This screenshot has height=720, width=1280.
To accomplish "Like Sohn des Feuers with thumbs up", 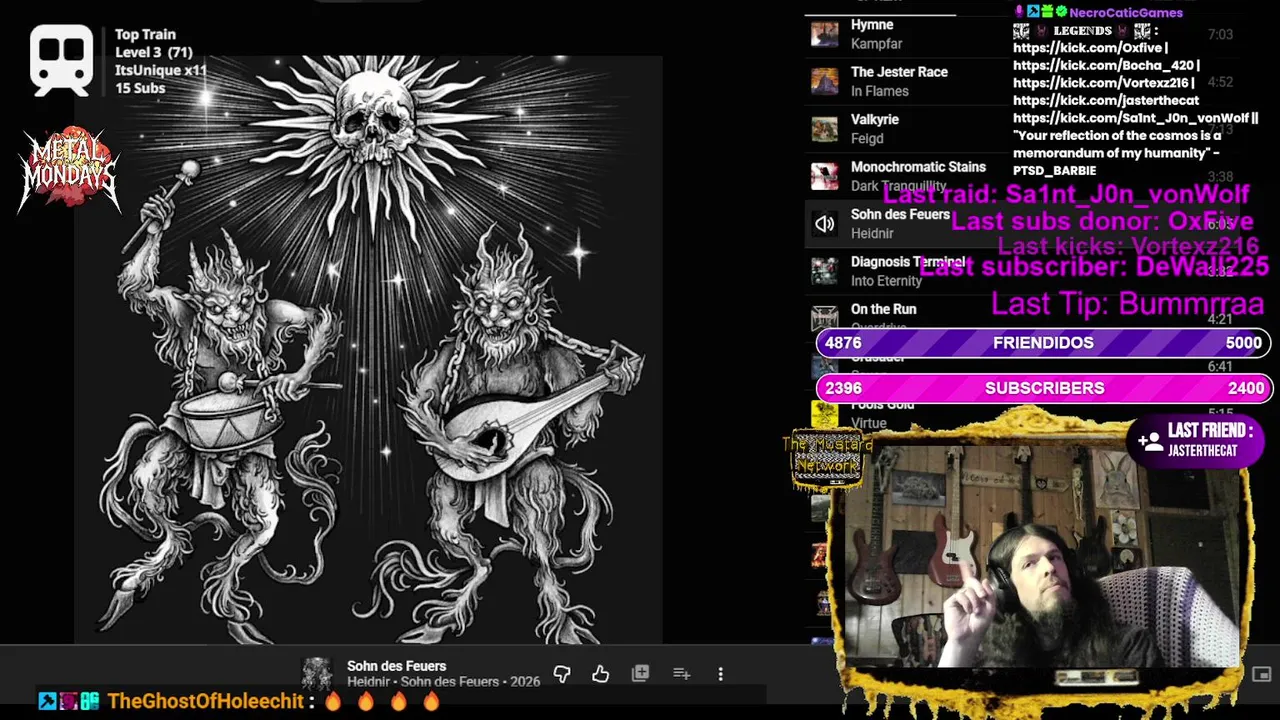I will [x=600, y=674].
